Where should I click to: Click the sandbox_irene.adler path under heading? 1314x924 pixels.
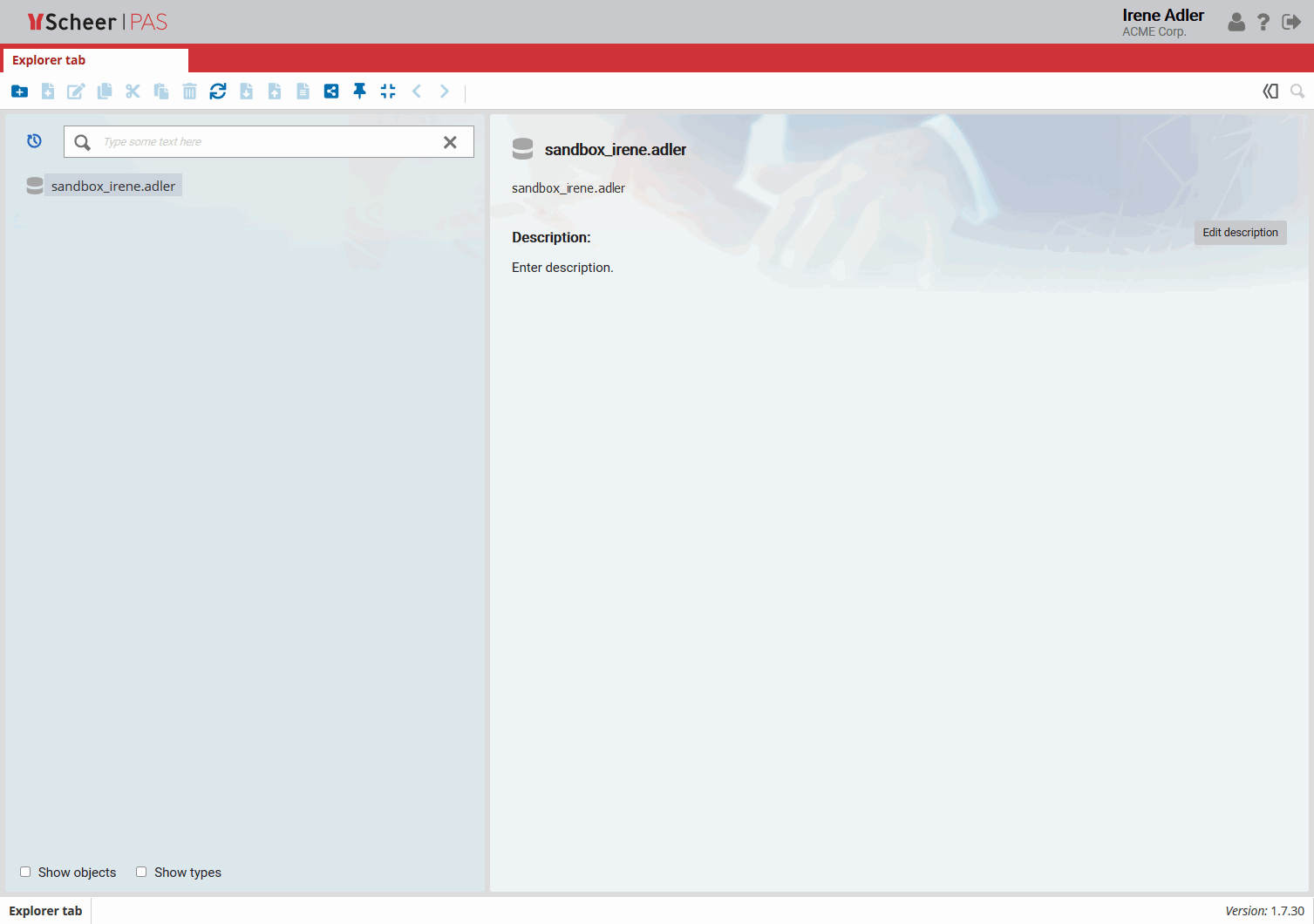[568, 188]
